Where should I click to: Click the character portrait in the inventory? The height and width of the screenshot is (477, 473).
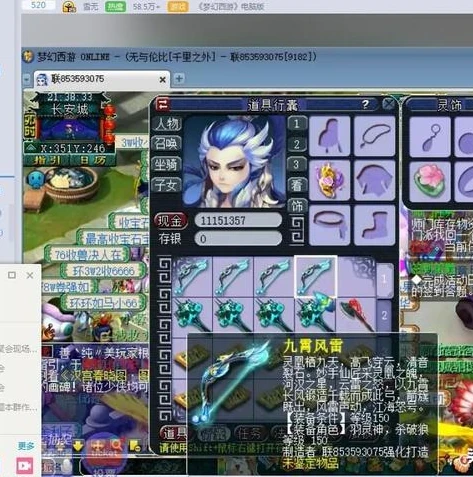click(x=234, y=162)
